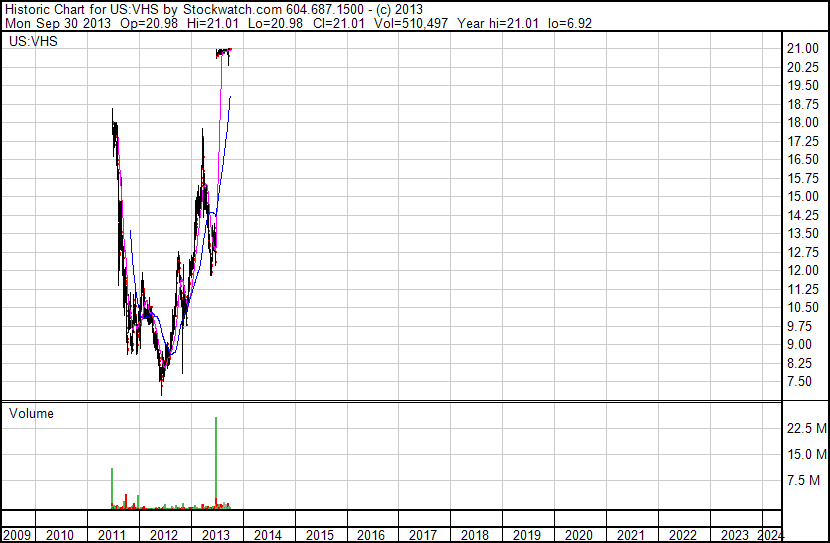Click the Volume panel label

[31, 413]
